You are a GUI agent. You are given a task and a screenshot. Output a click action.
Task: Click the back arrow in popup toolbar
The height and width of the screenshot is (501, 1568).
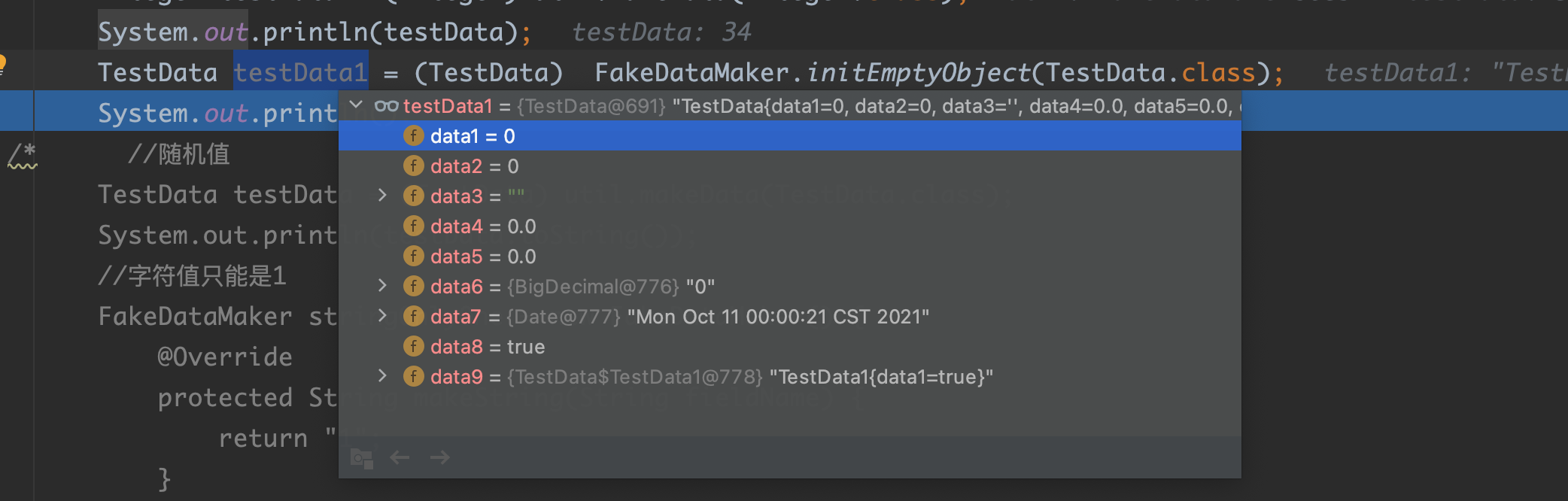pos(400,457)
